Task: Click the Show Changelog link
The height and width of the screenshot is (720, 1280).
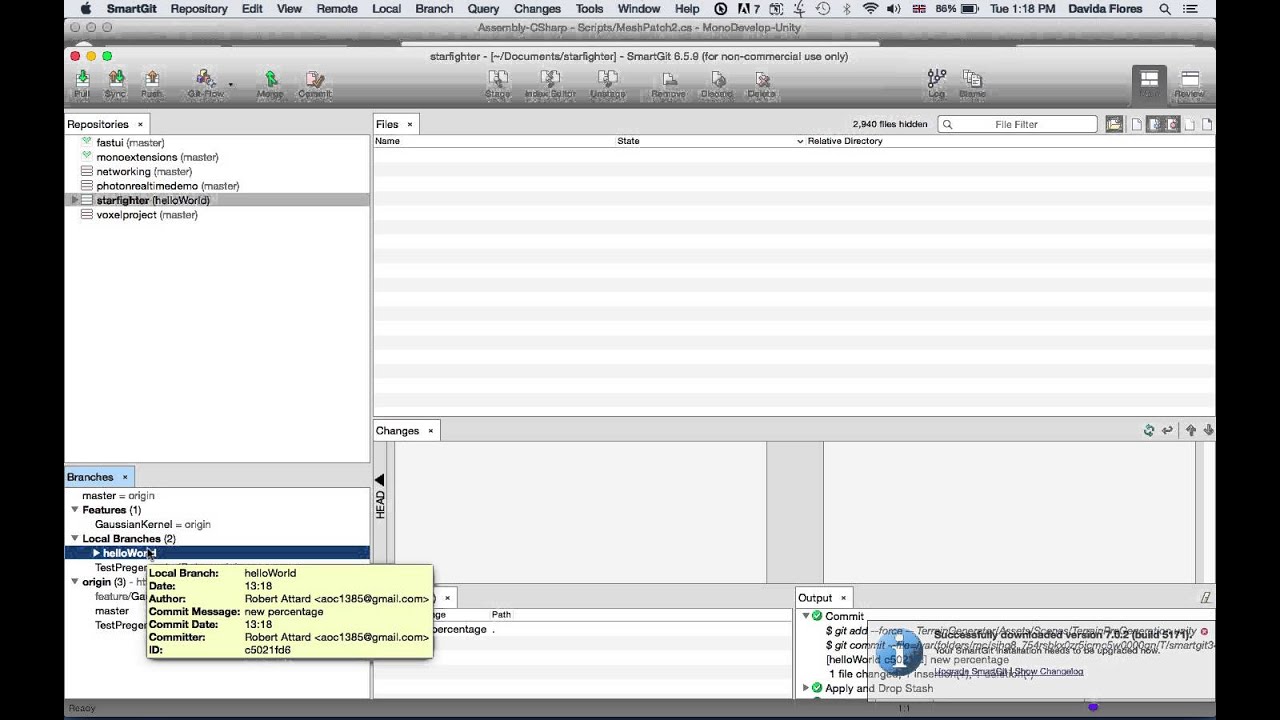Action: click(1048, 671)
